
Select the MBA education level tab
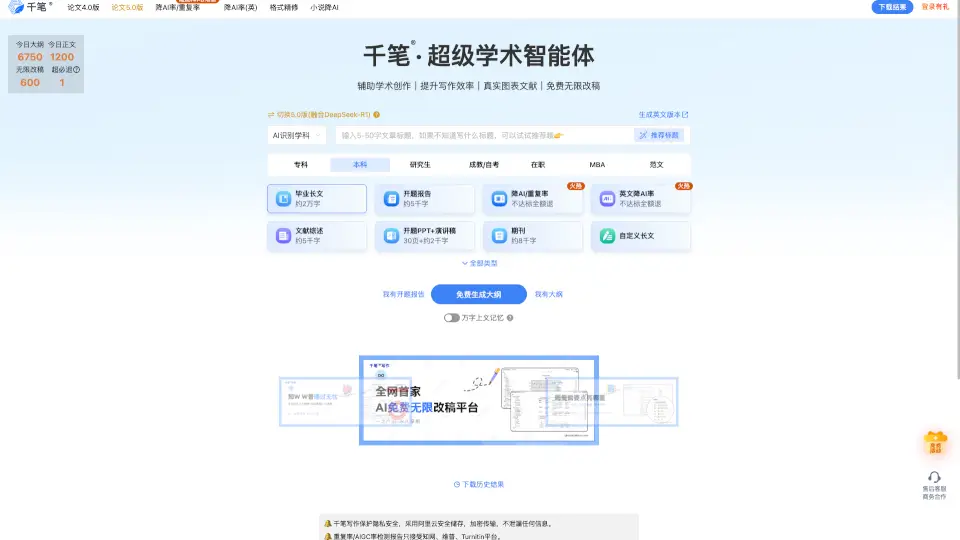(x=597, y=164)
